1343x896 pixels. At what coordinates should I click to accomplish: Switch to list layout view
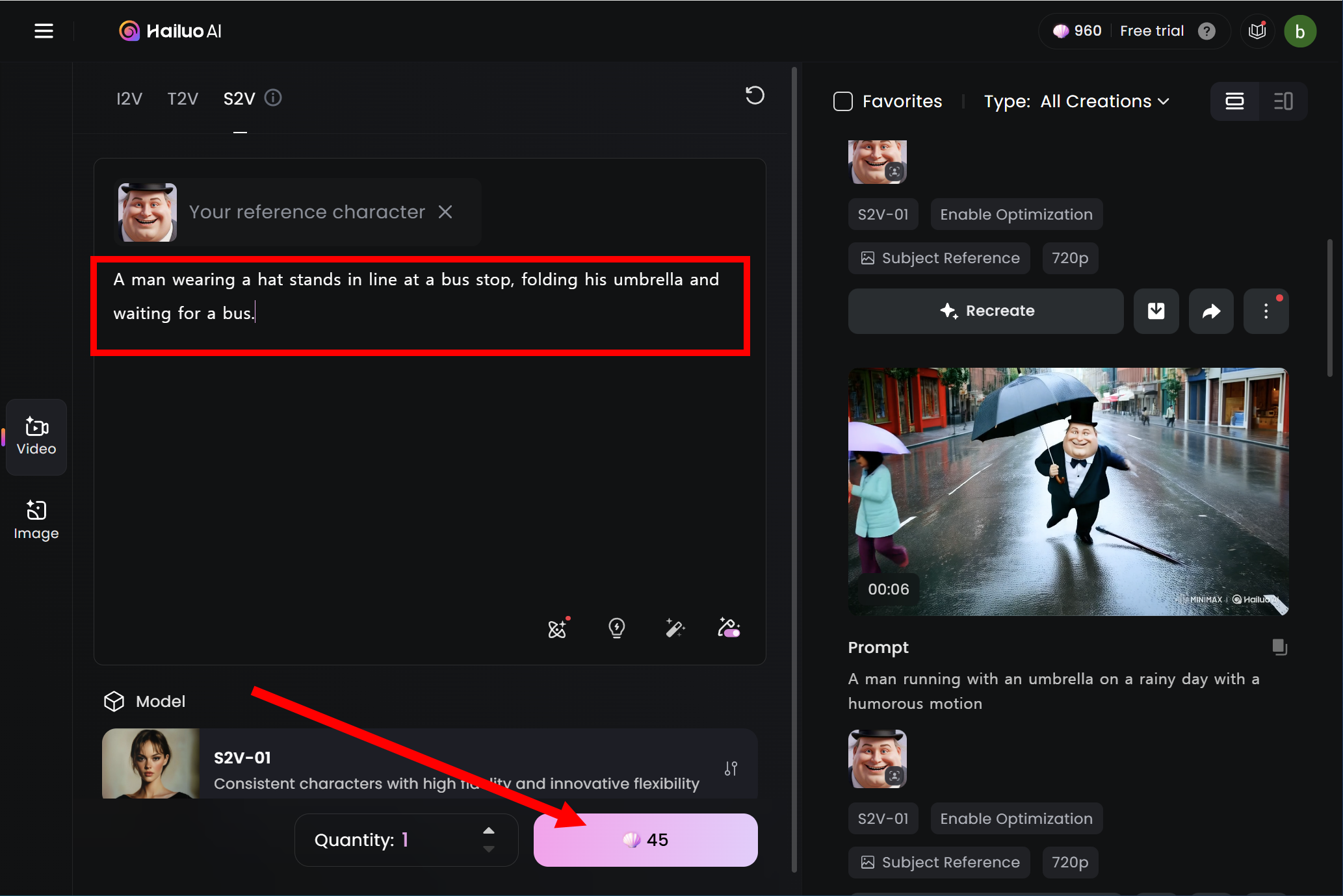coord(1234,101)
